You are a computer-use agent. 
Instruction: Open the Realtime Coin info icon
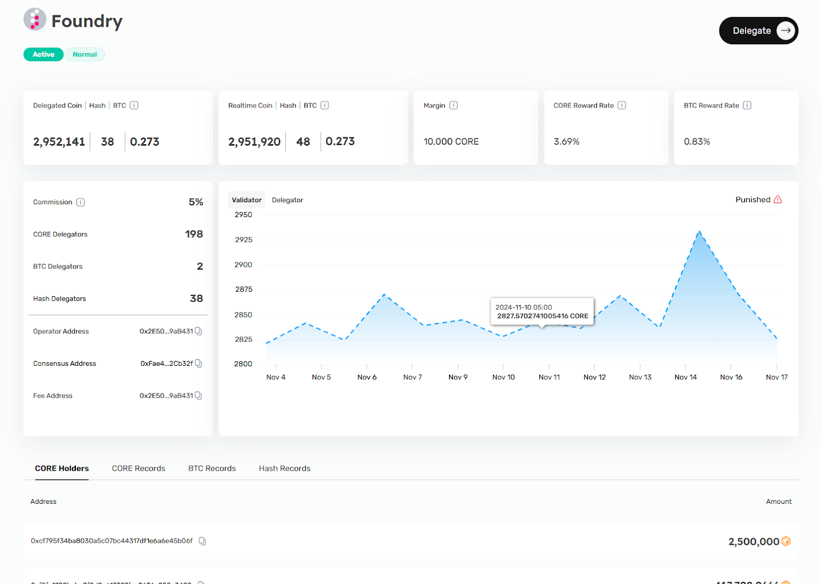click(325, 105)
